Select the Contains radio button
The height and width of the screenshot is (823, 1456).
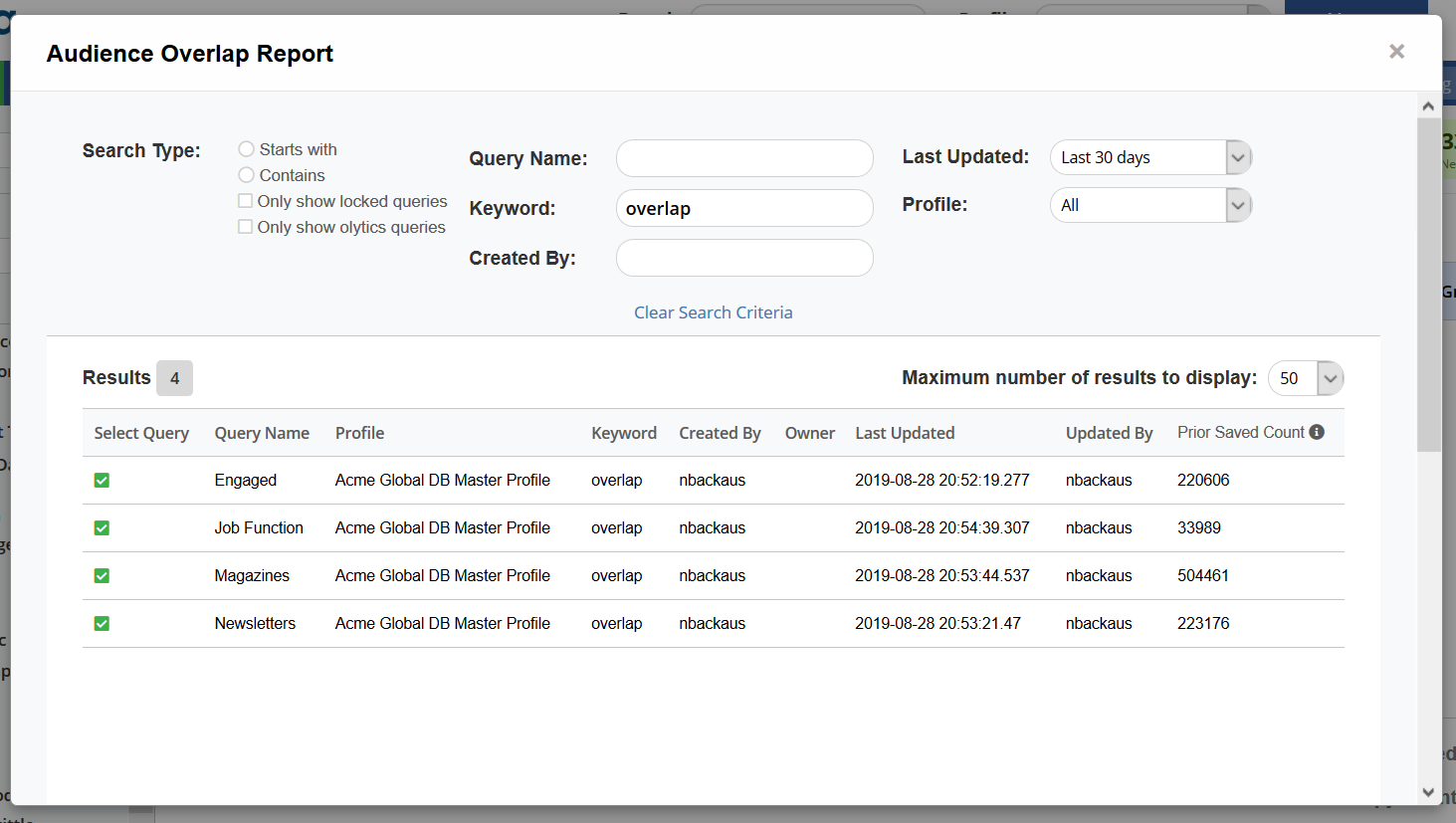pos(246,175)
